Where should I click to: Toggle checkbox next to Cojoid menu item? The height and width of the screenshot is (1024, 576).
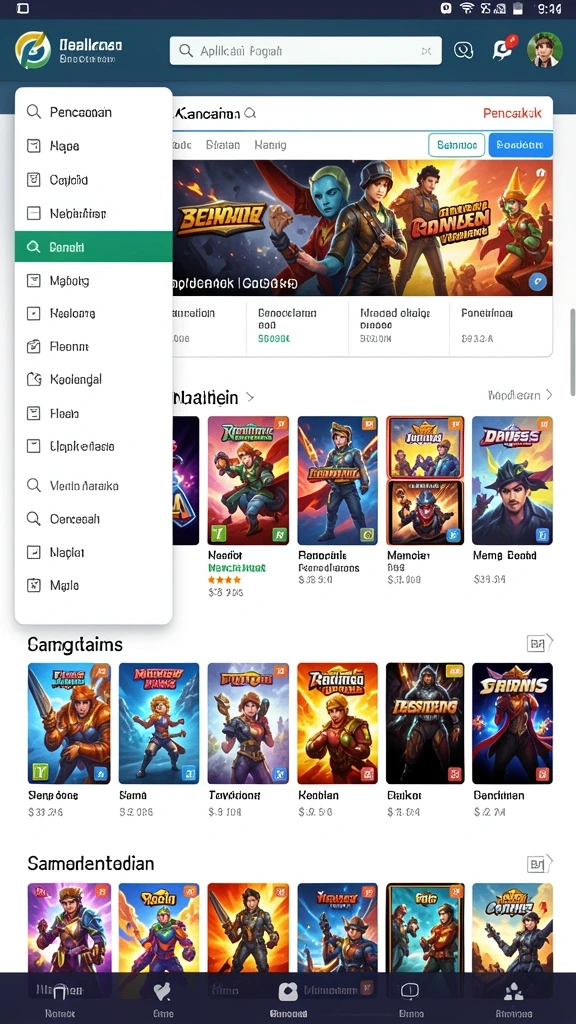[33, 180]
